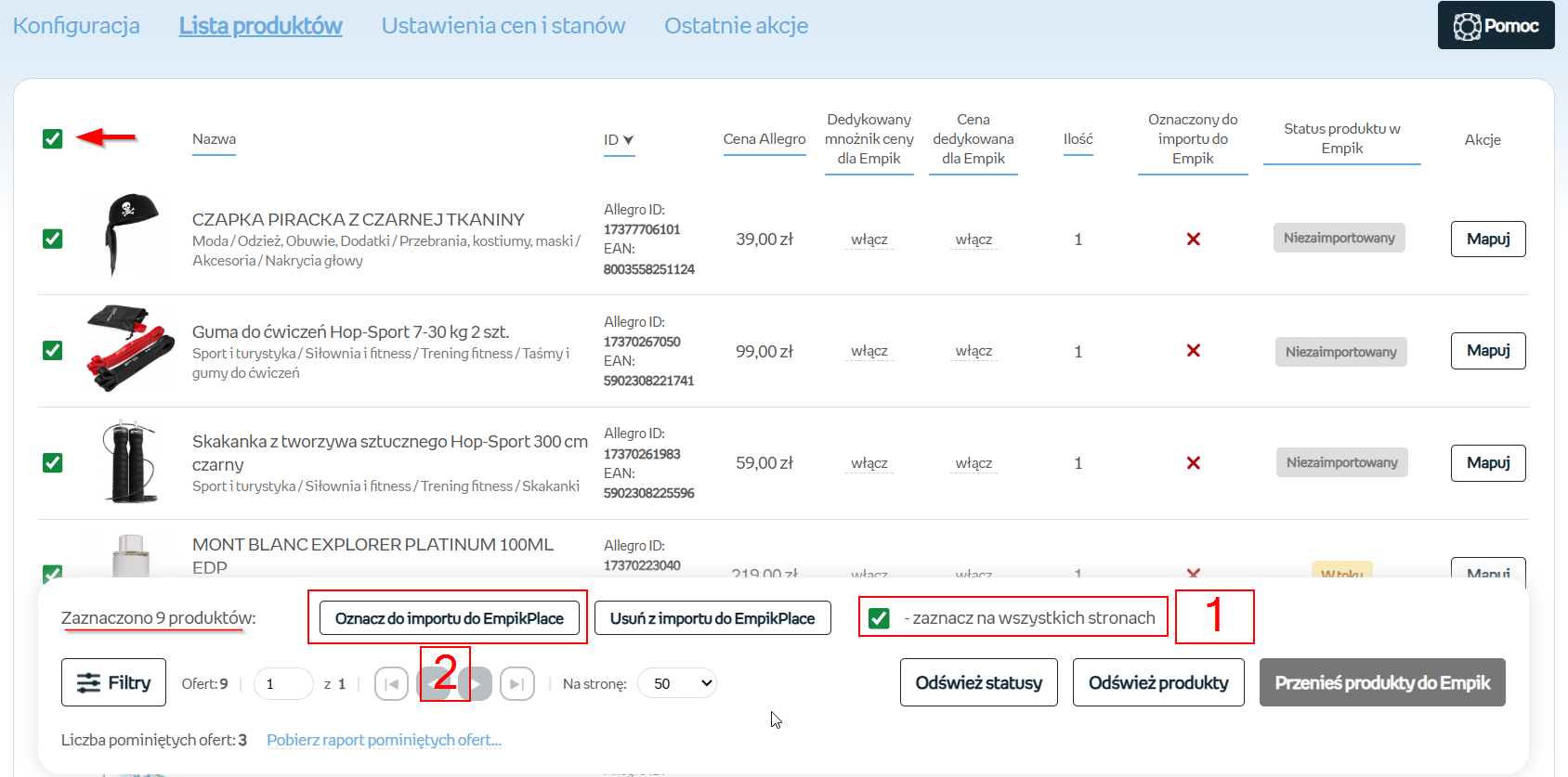Open the 'Na stronę' per-page dropdown
This screenshot has width=1568, height=777.
[677, 684]
